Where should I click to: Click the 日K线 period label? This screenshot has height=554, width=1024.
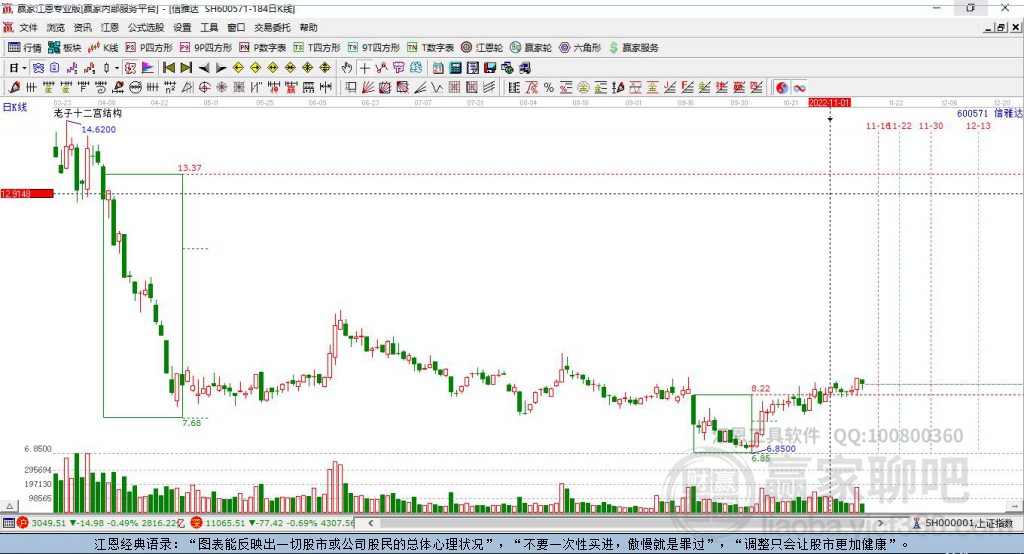[x=14, y=108]
